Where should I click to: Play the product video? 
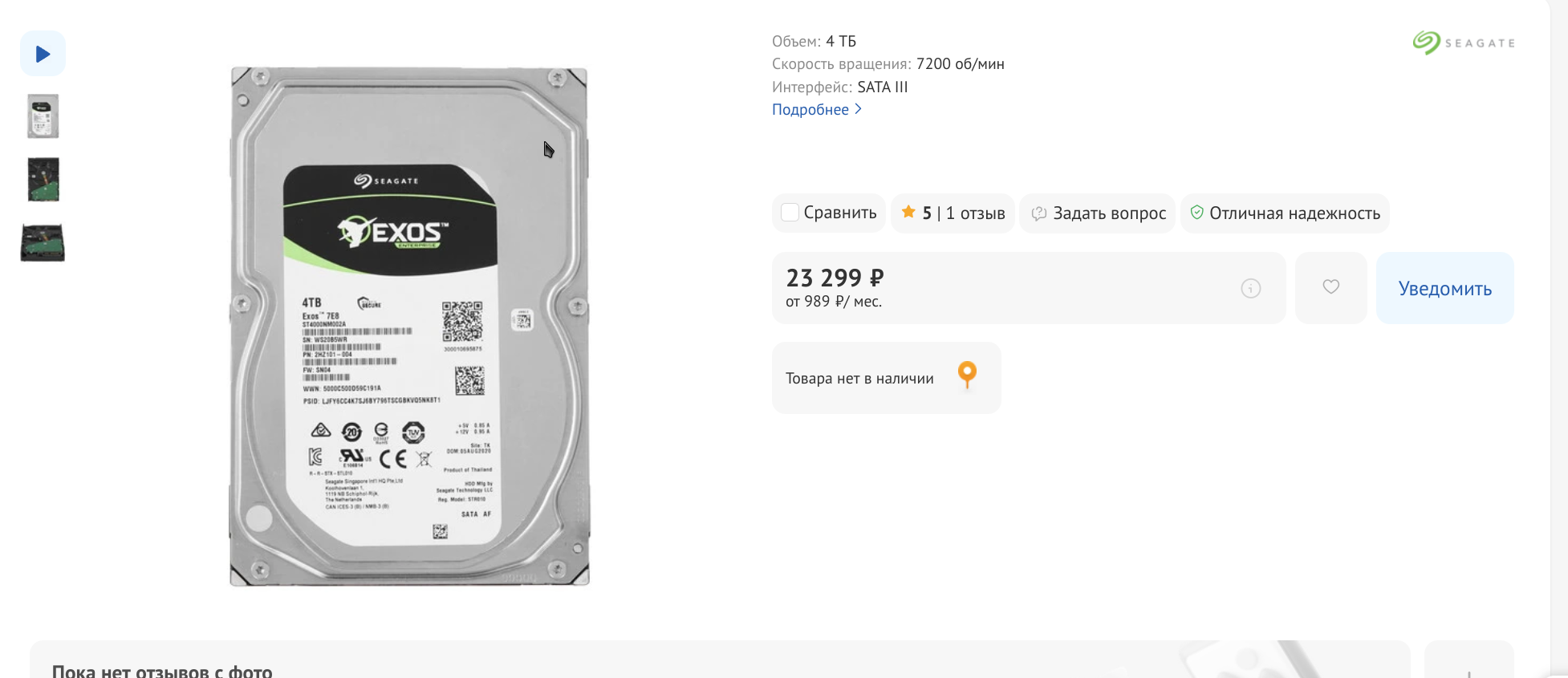(x=43, y=54)
